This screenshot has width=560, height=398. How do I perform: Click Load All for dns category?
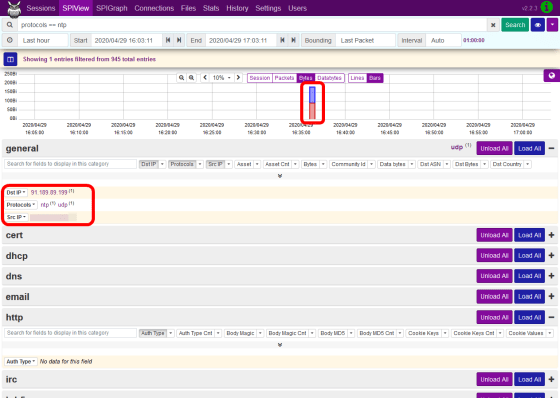click(x=529, y=276)
